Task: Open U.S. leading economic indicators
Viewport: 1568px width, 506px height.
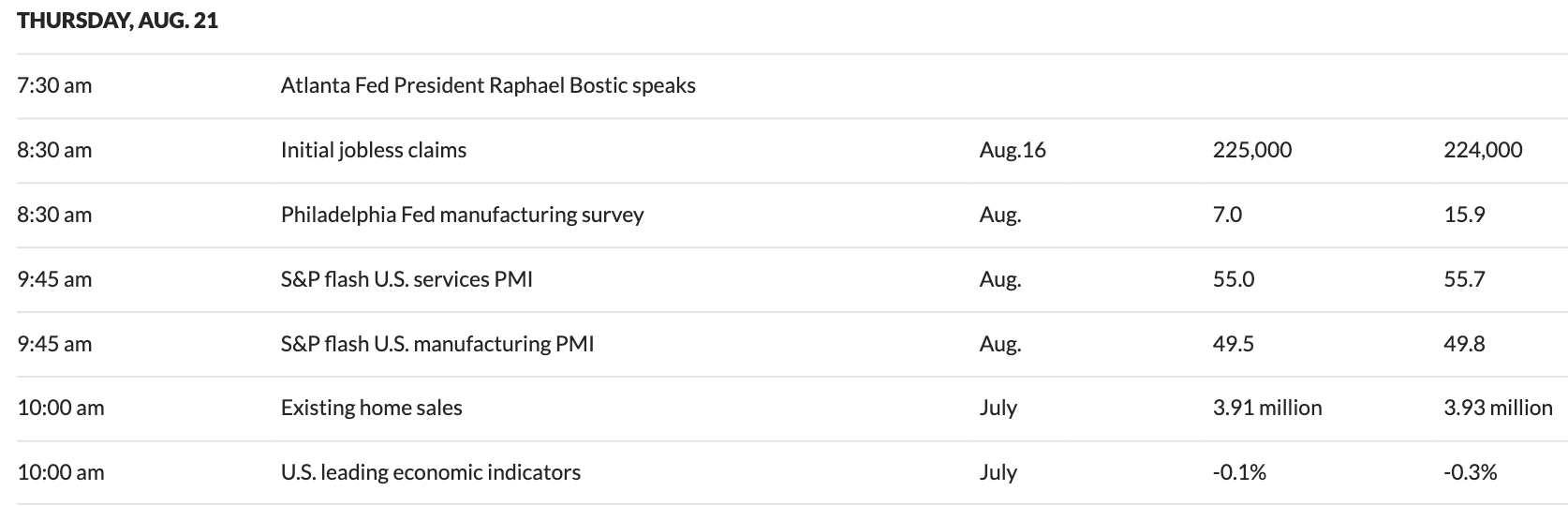Action: tap(430, 472)
